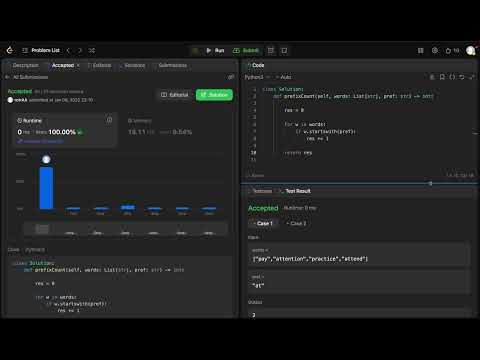Click the 'return res' line in editor
Viewport: 480px width, 360px height.
click(x=298, y=153)
